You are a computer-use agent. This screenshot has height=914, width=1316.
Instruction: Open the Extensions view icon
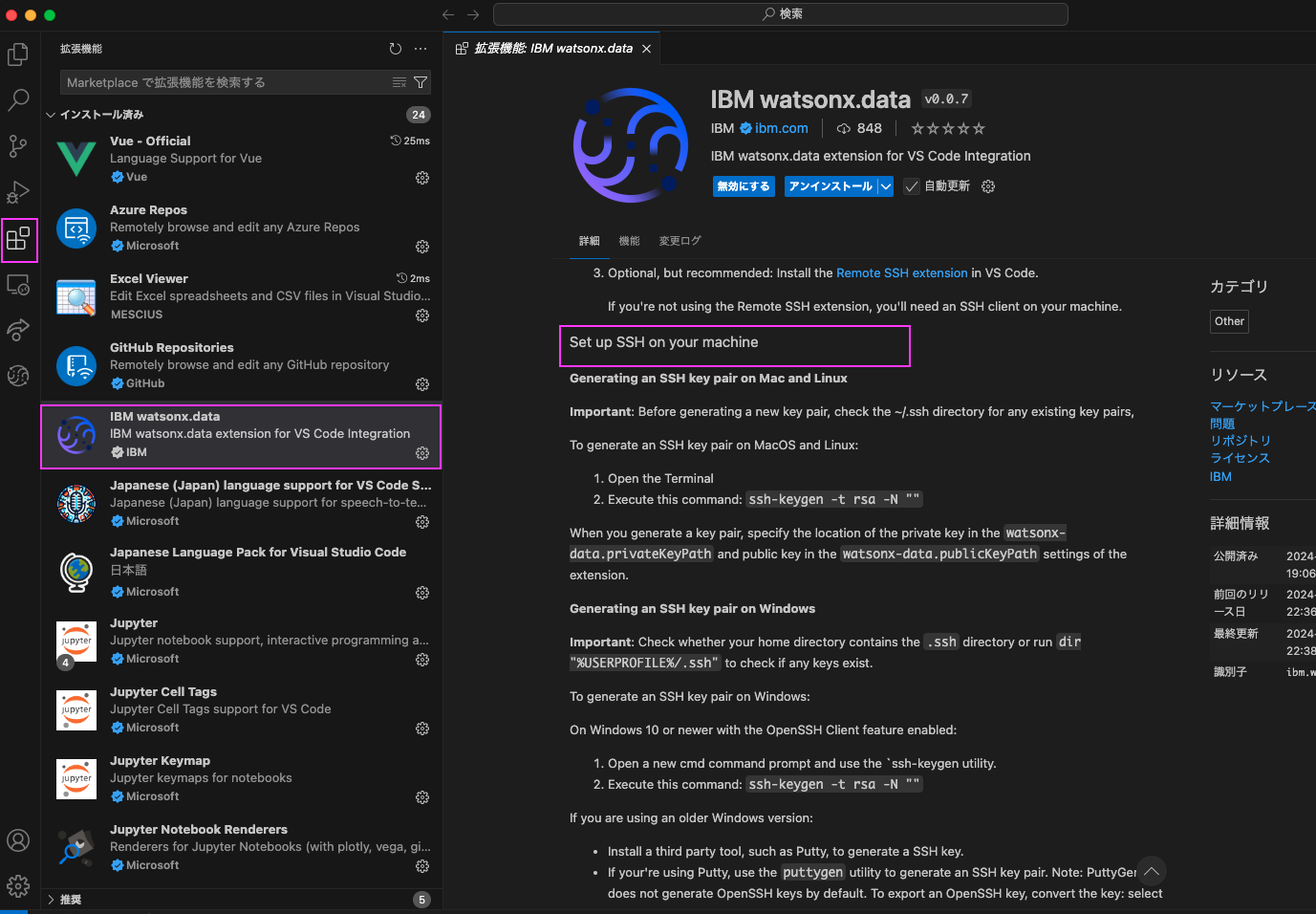tap(19, 239)
